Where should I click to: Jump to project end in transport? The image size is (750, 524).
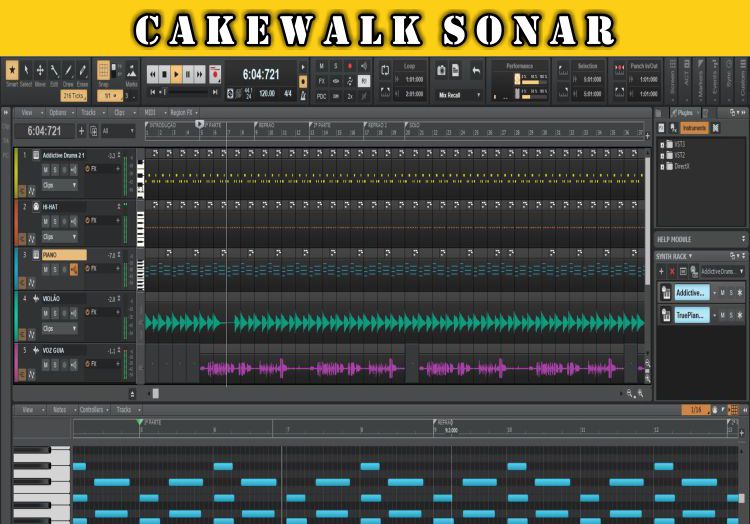[215, 92]
